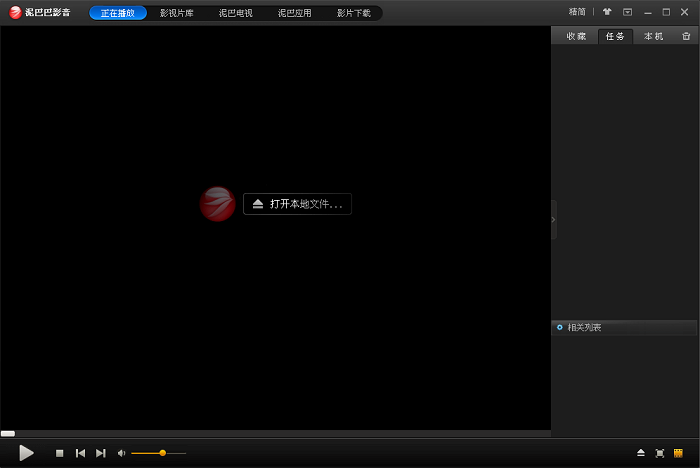This screenshot has height=468, width=700.
Task: Click the eject icon in bottom bar
Action: (641, 453)
